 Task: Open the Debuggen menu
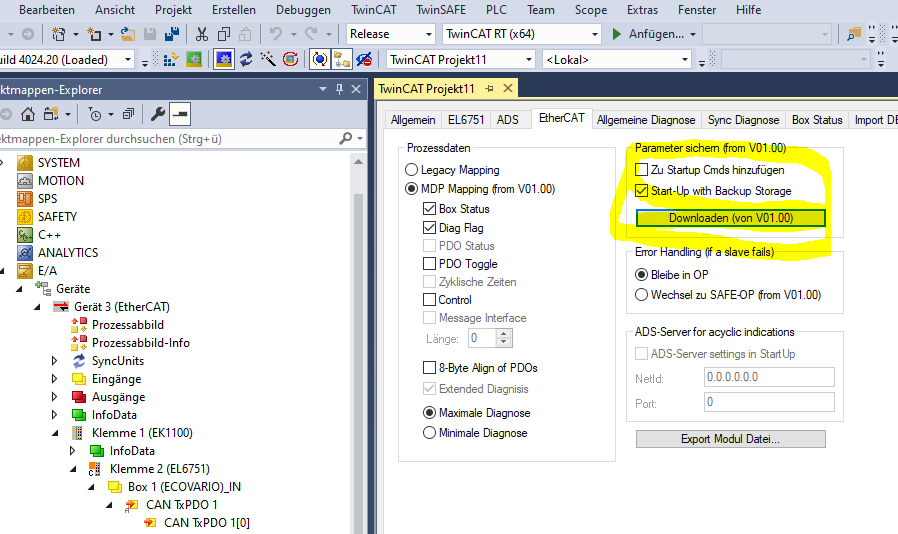303,10
